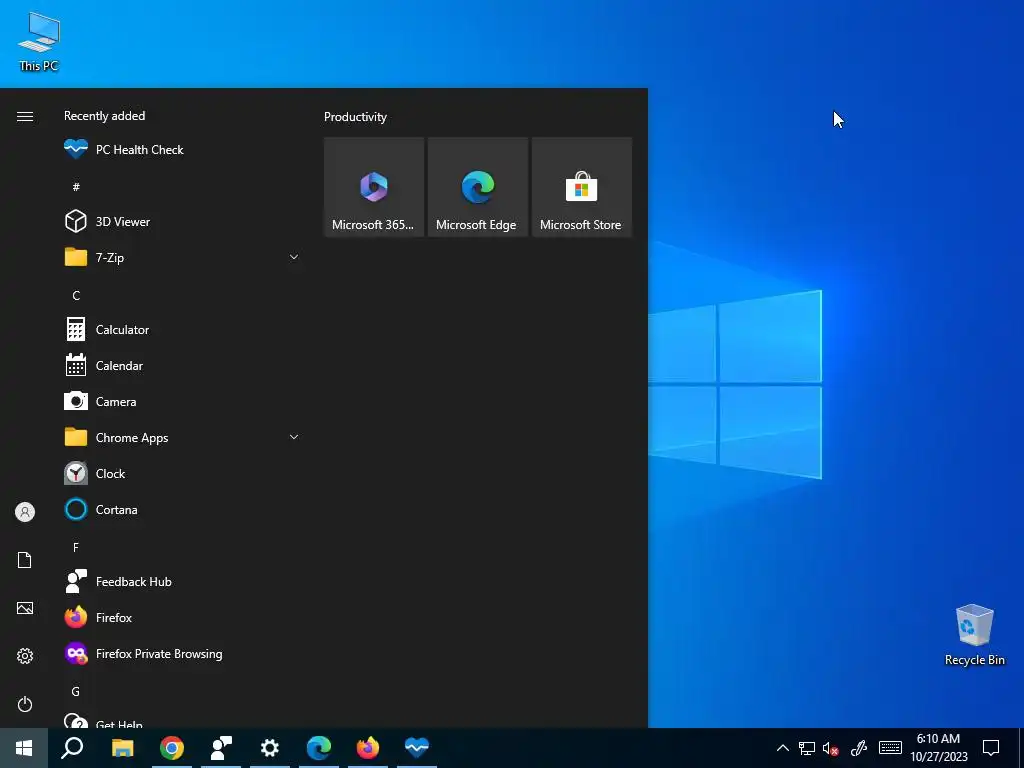Open the Action Center notifications icon

[x=991, y=748]
